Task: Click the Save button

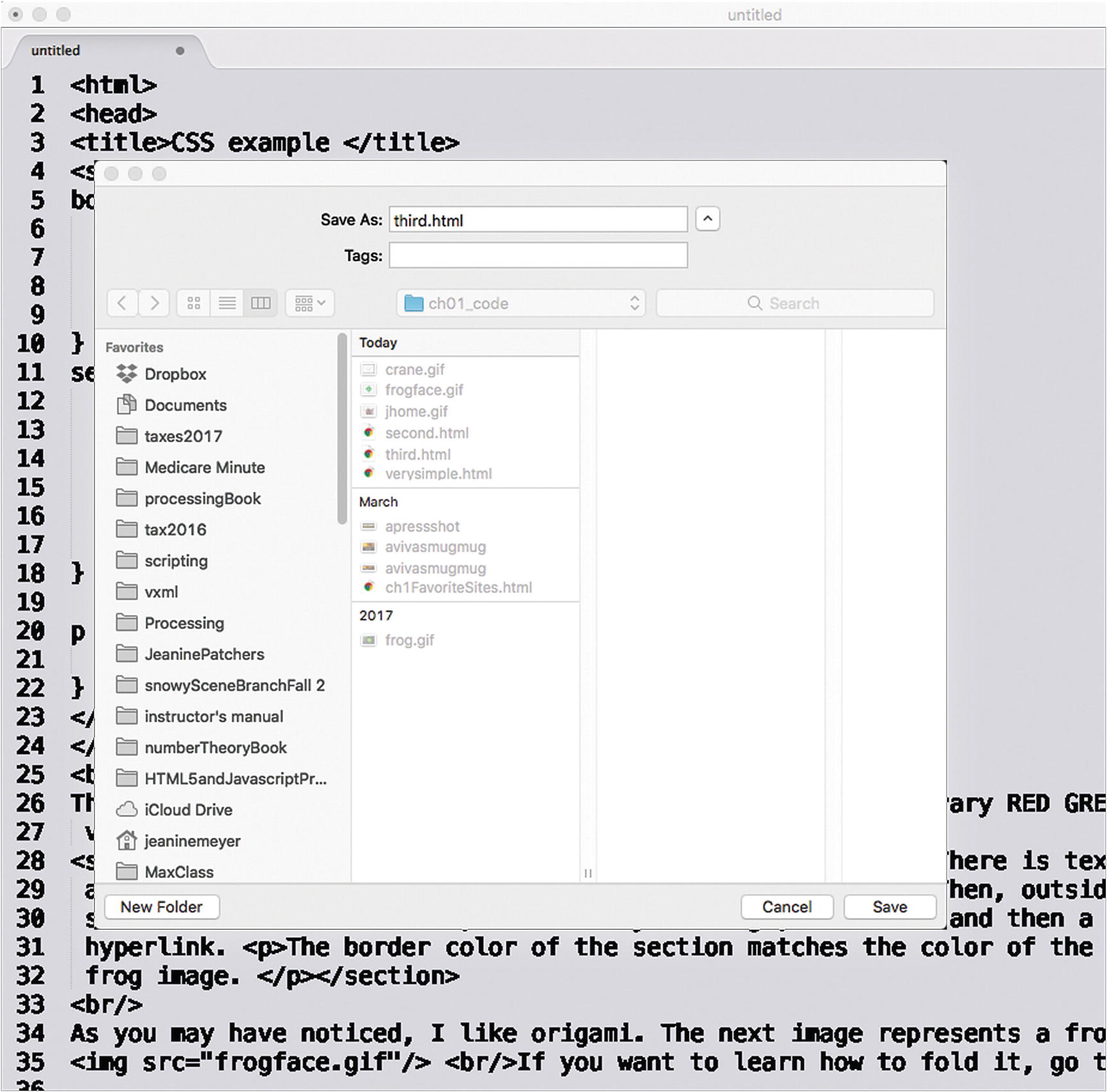Action: point(889,907)
